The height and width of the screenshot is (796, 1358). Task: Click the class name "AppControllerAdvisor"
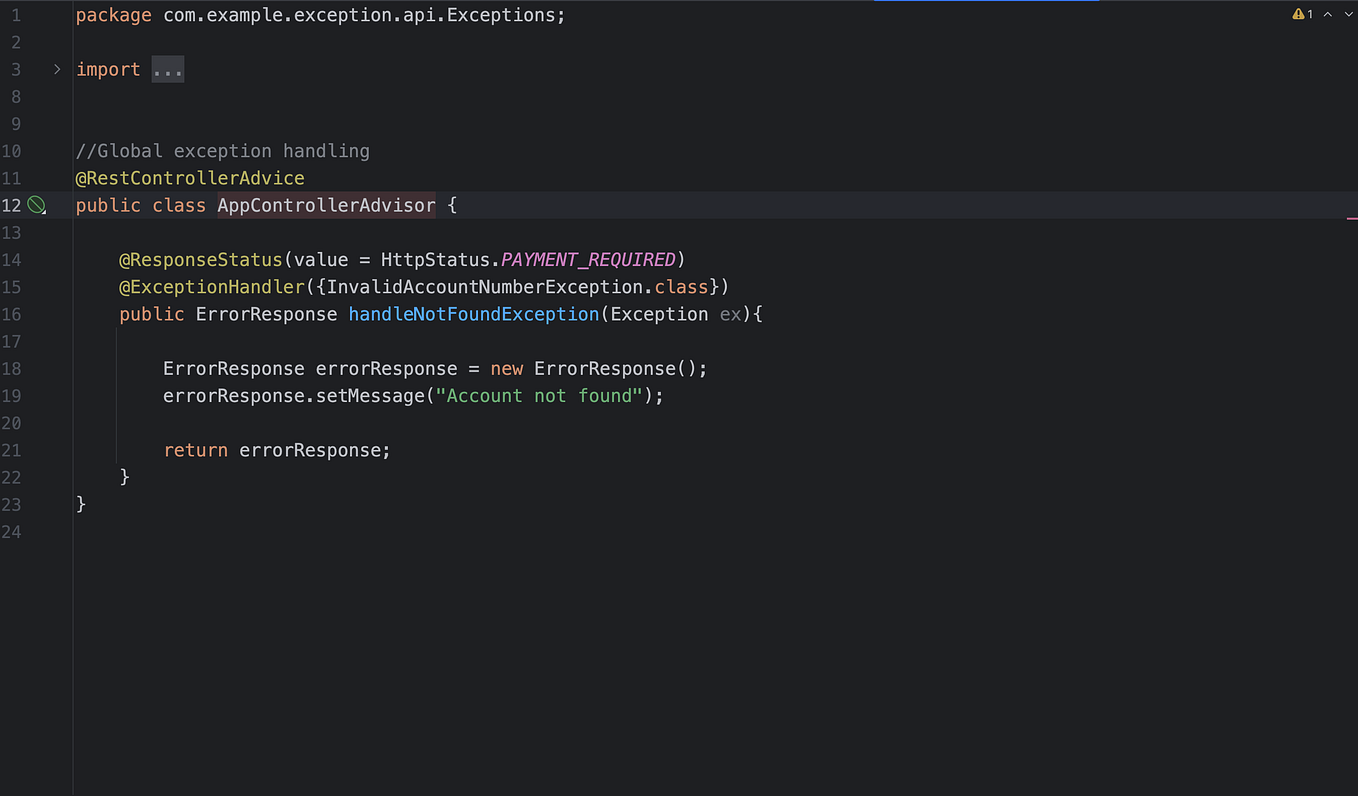click(x=326, y=205)
